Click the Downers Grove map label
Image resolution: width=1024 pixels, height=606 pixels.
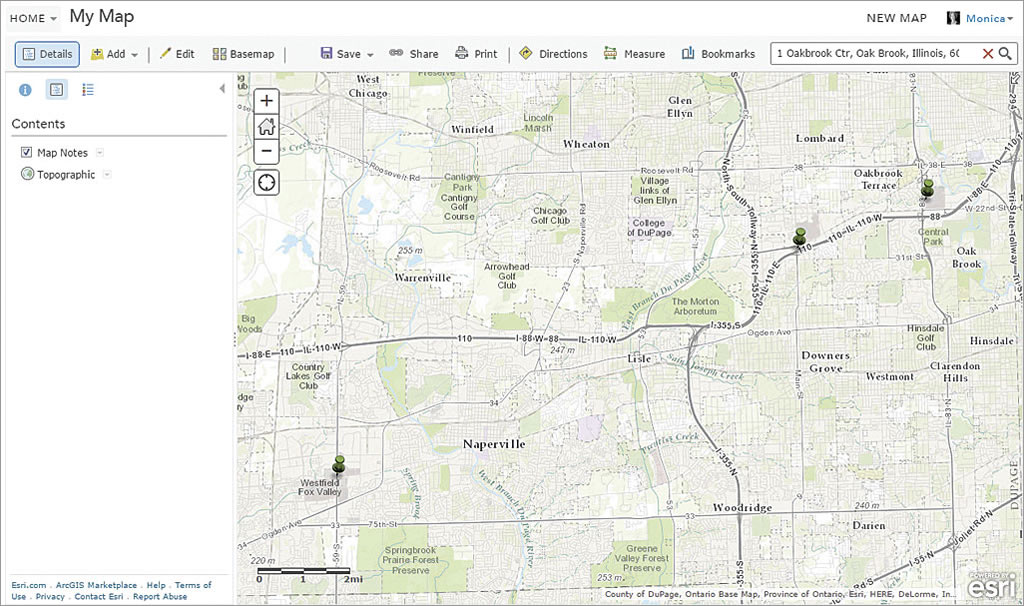(x=826, y=362)
